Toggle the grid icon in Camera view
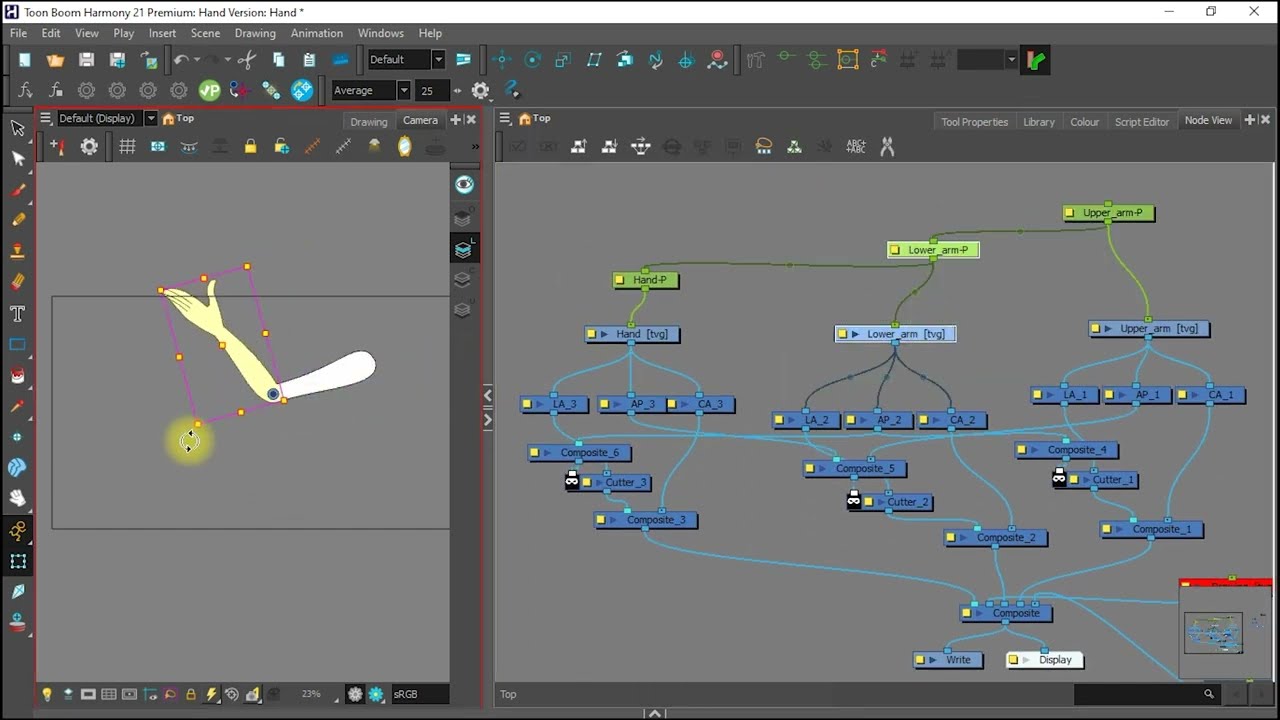 point(127,147)
